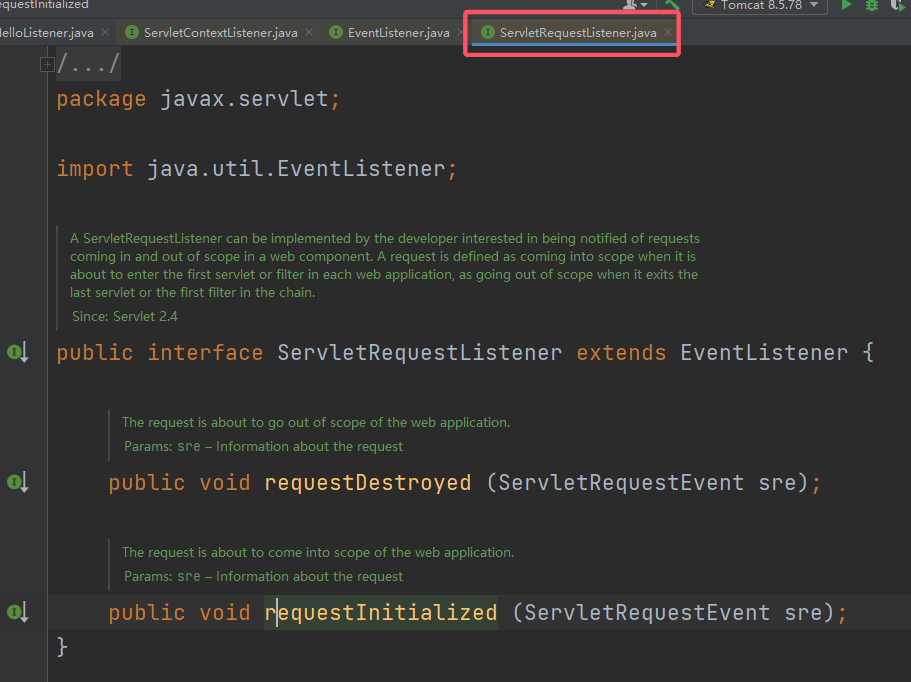Close the HelloListener.java tab
Image resolution: width=911 pixels, height=682 pixels.
click(x=105, y=32)
